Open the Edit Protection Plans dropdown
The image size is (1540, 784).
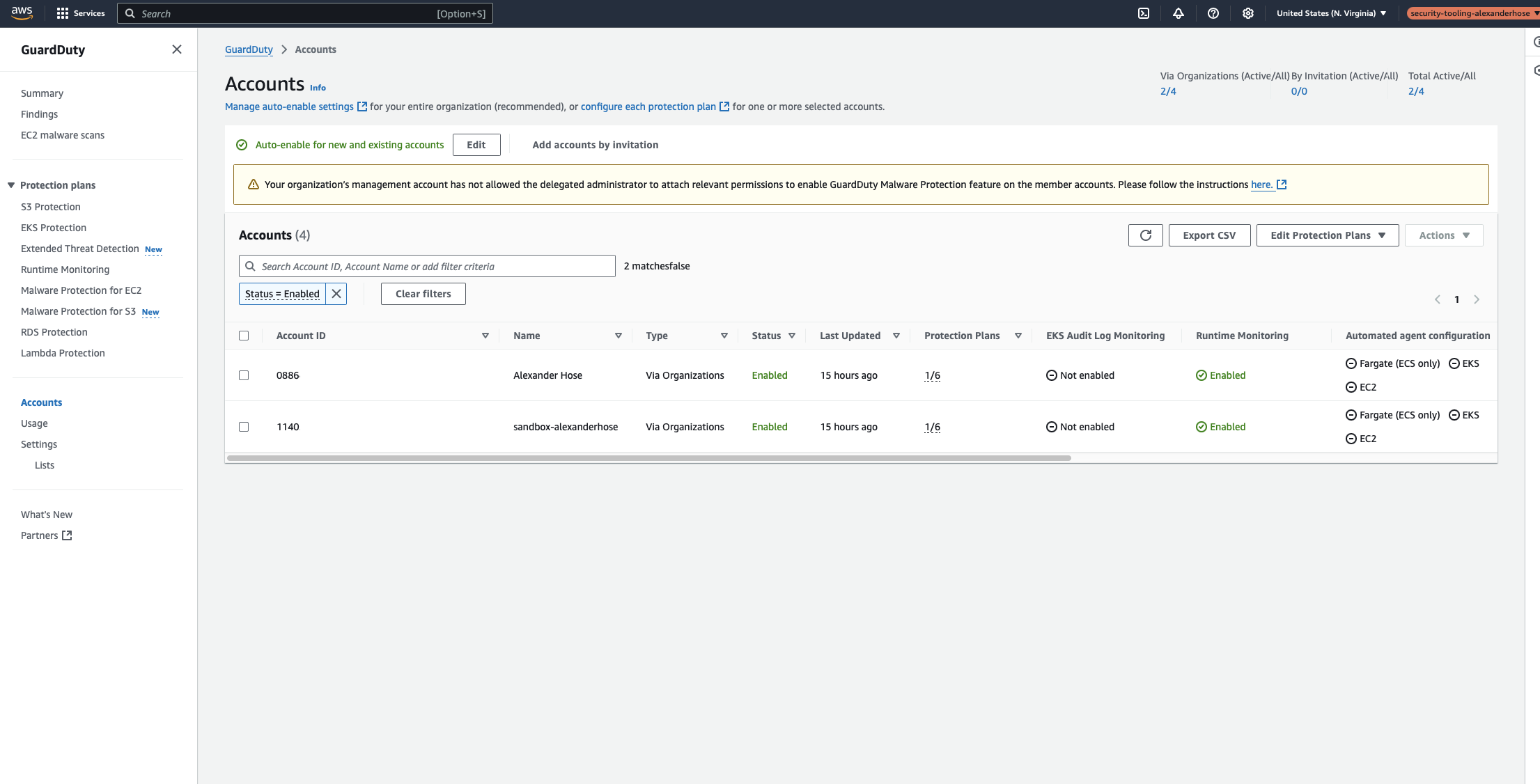[1328, 235]
